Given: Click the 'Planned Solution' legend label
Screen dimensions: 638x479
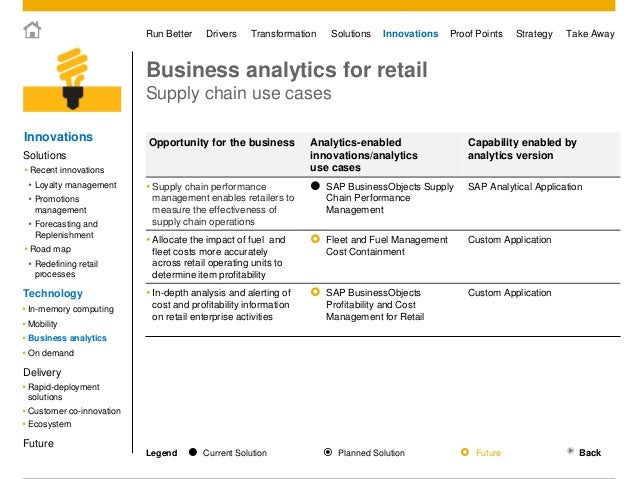Looking at the screenshot, I should tap(371, 453).
